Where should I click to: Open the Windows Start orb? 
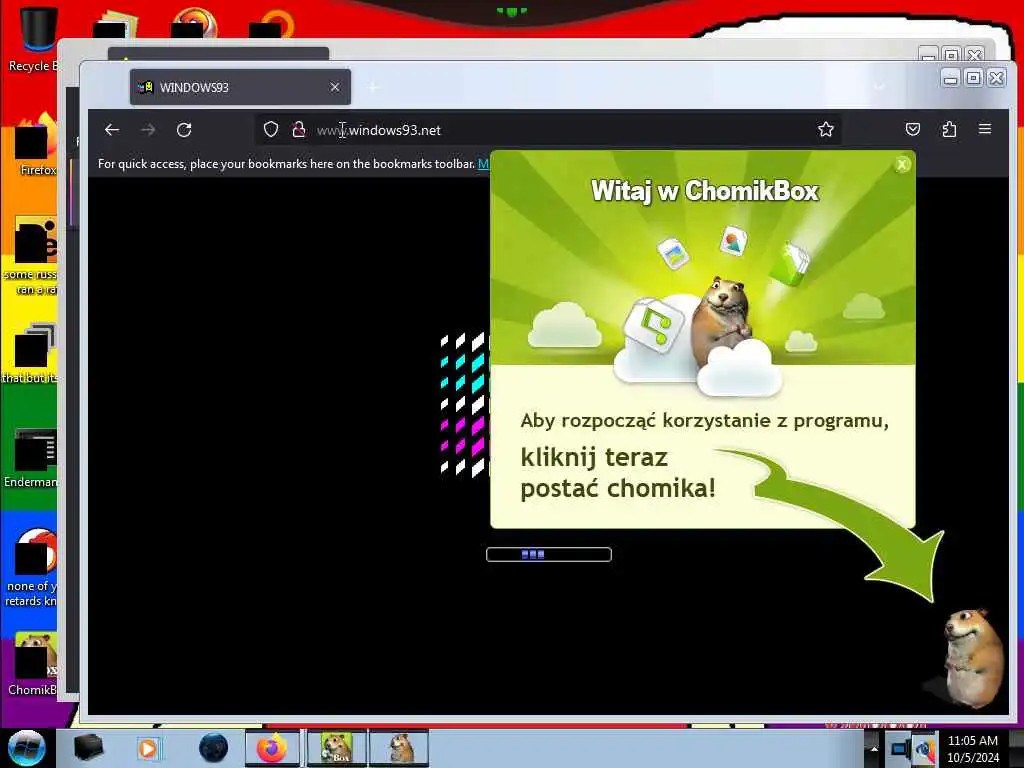coord(26,748)
